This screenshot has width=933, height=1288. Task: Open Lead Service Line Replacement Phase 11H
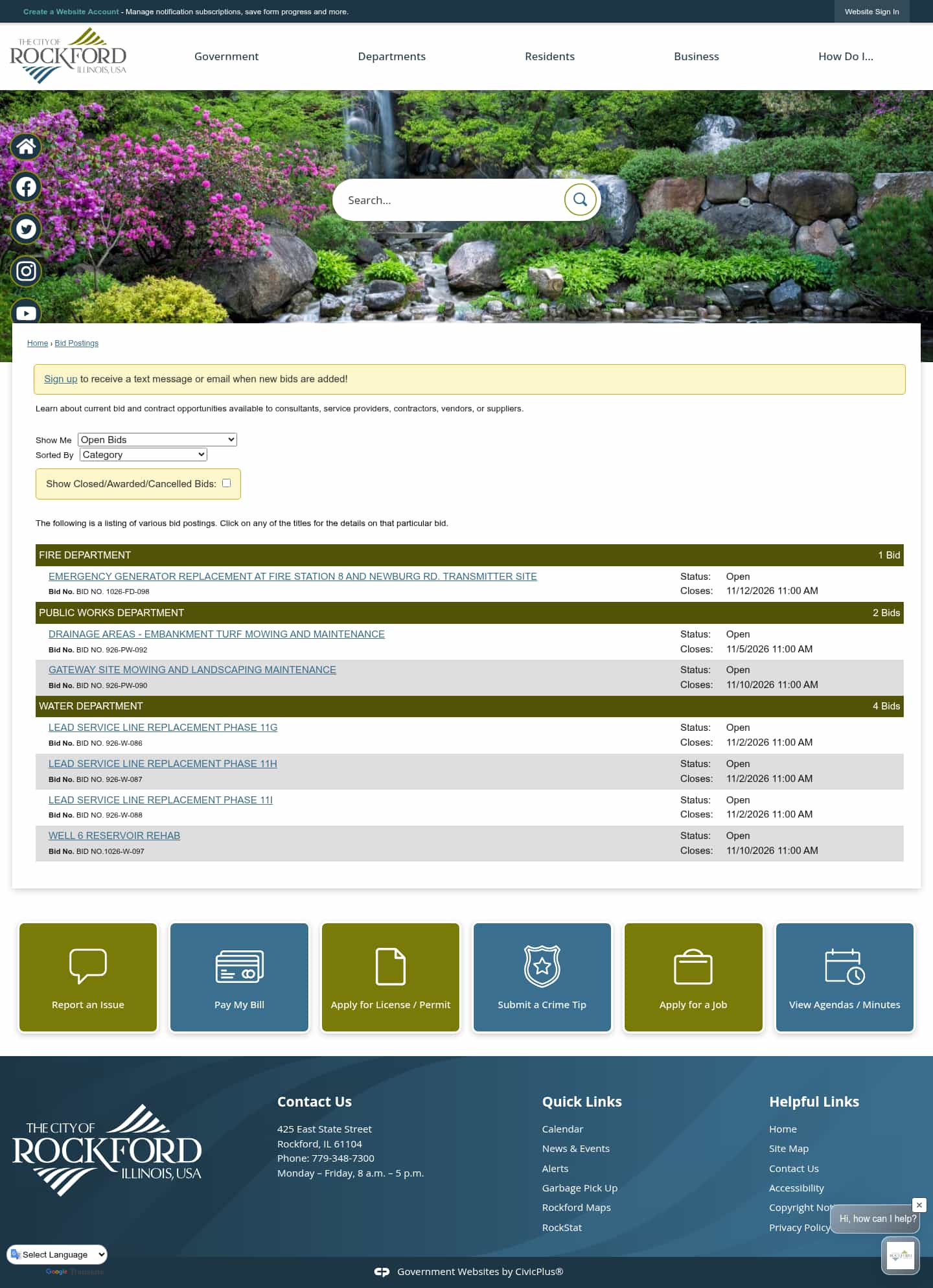click(x=163, y=764)
